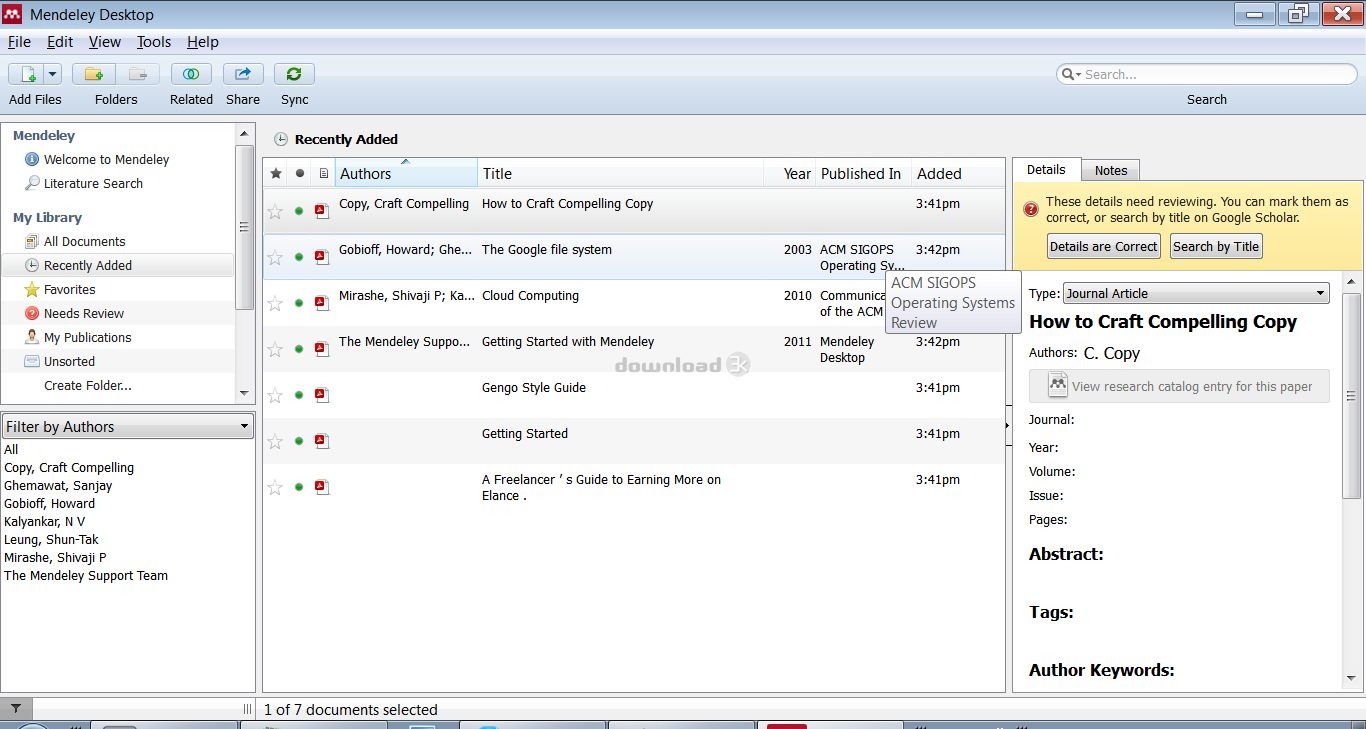Open the Add Files tool
The height and width of the screenshot is (729, 1366).
click(x=28, y=73)
